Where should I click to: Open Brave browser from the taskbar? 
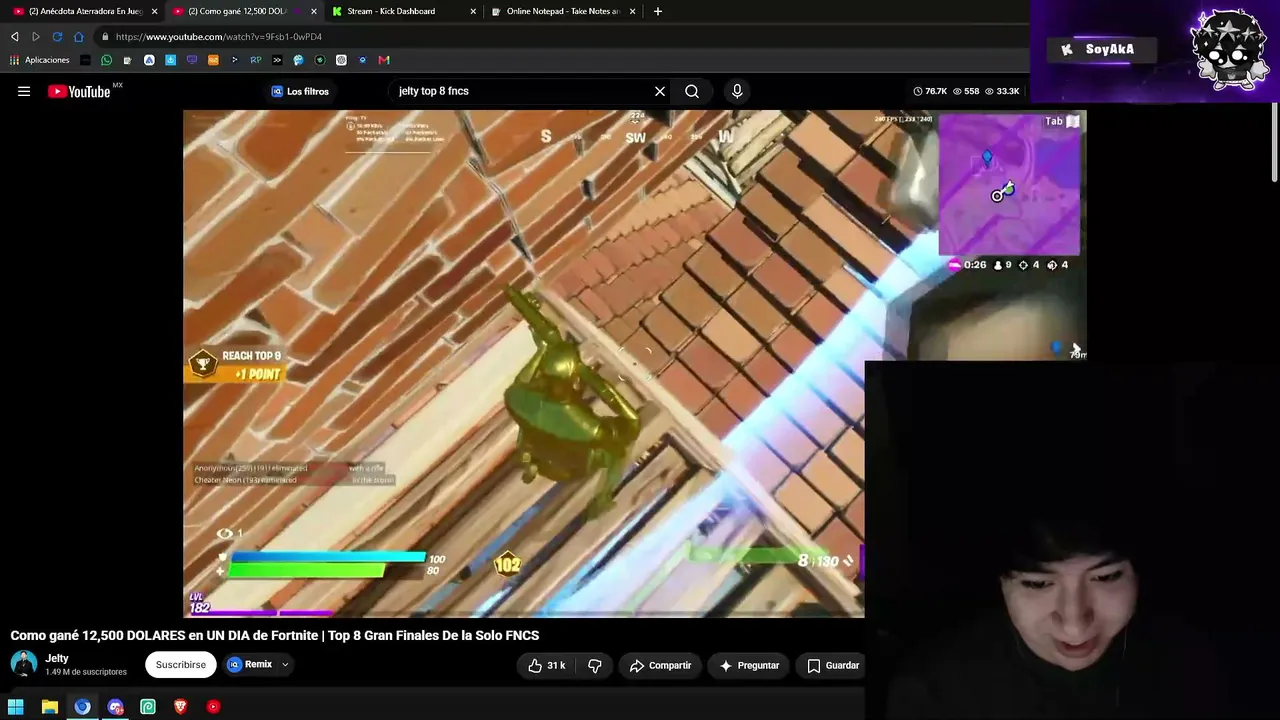(x=180, y=707)
